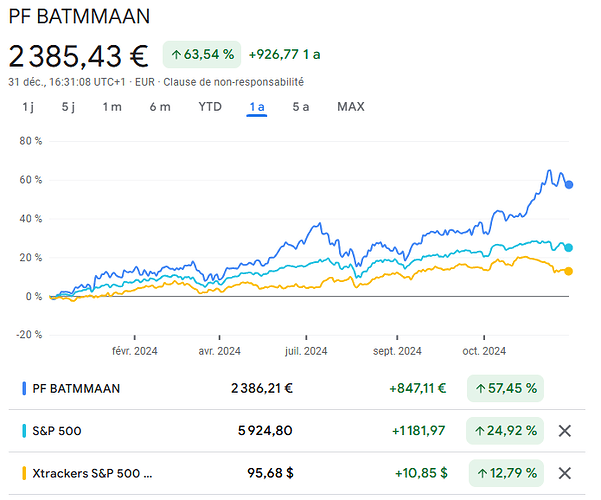Click the green 63,54 % change badge
This screenshot has width=601, height=500.
pyautogui.click(x=204, y=54)
